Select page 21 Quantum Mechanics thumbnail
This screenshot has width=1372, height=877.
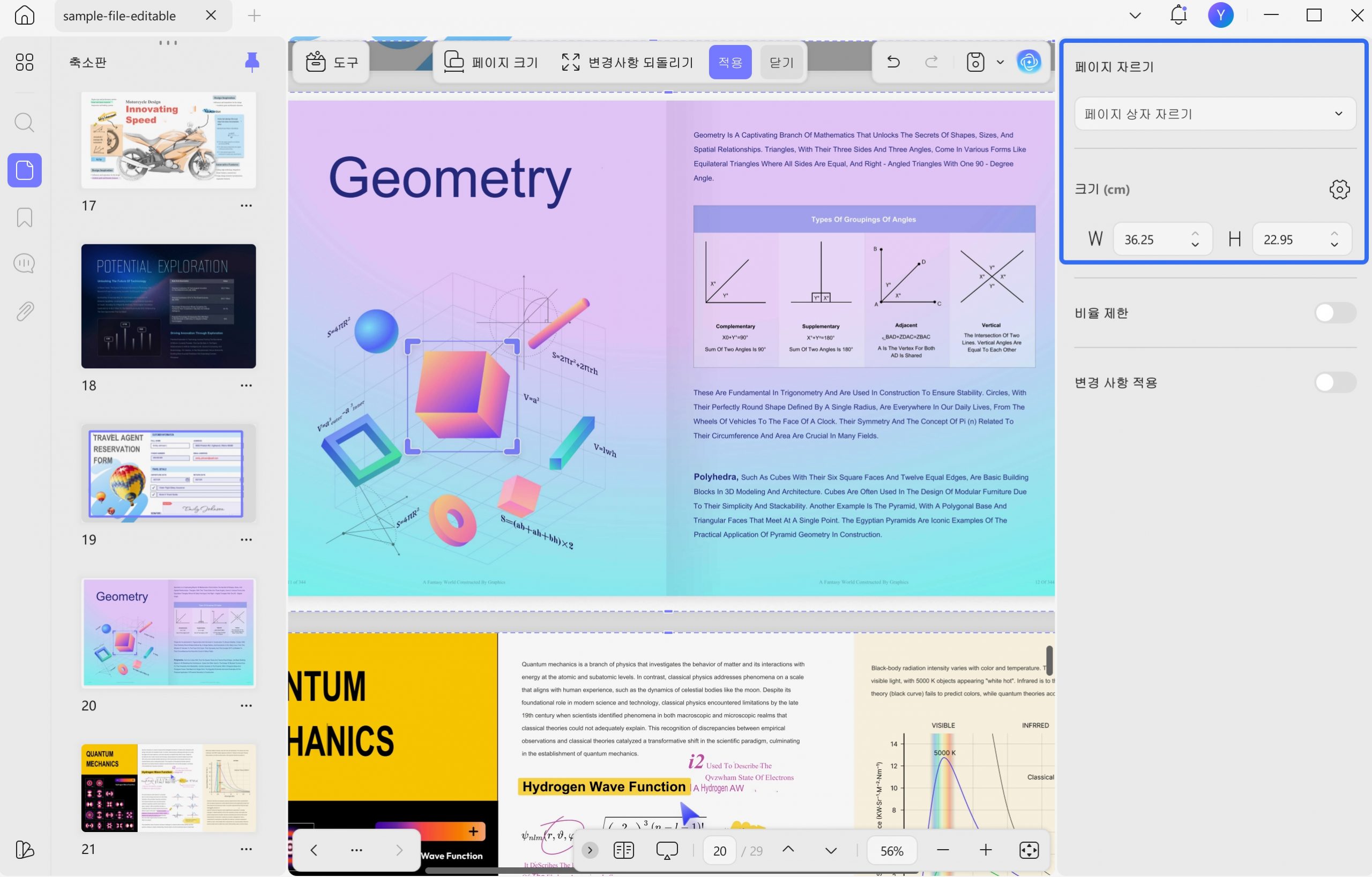click(x=169, y=788)
